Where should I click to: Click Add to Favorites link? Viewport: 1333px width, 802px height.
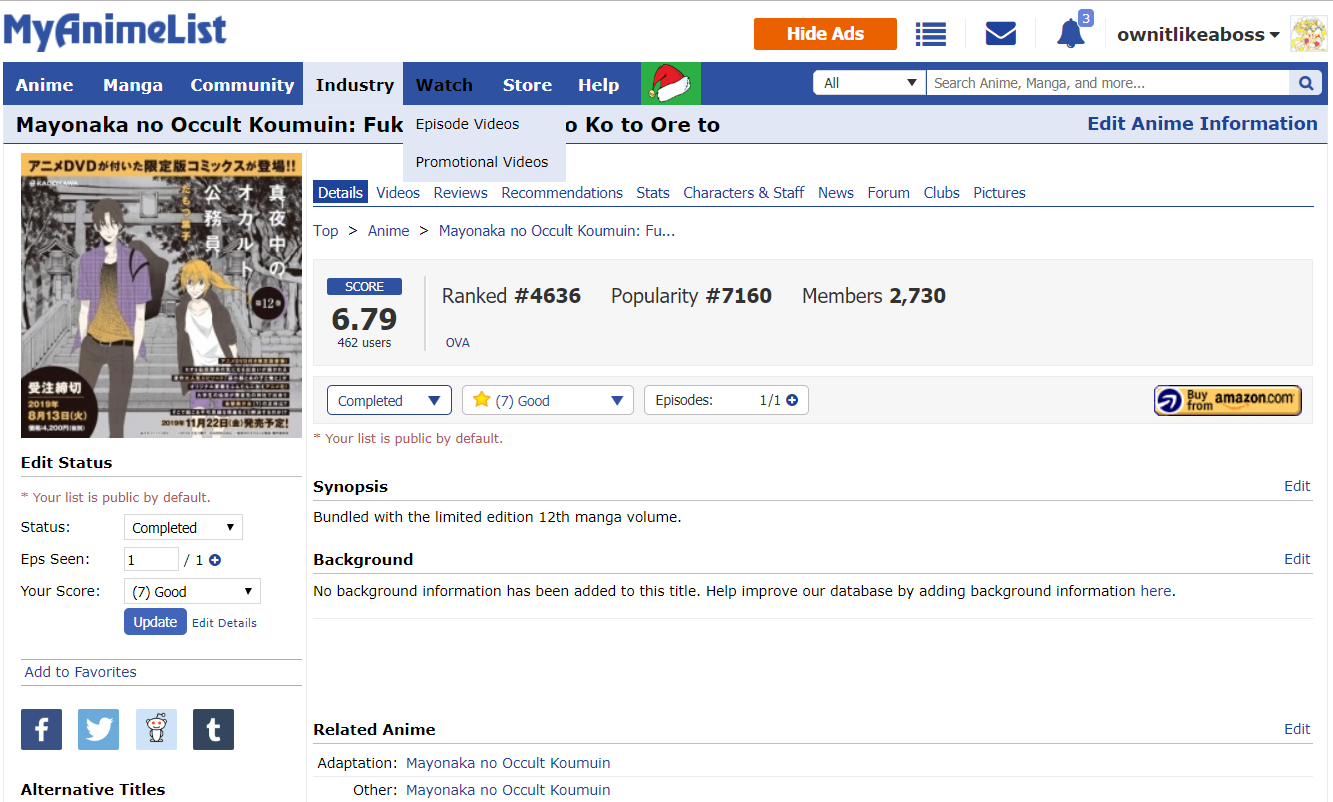coord(81,672)
